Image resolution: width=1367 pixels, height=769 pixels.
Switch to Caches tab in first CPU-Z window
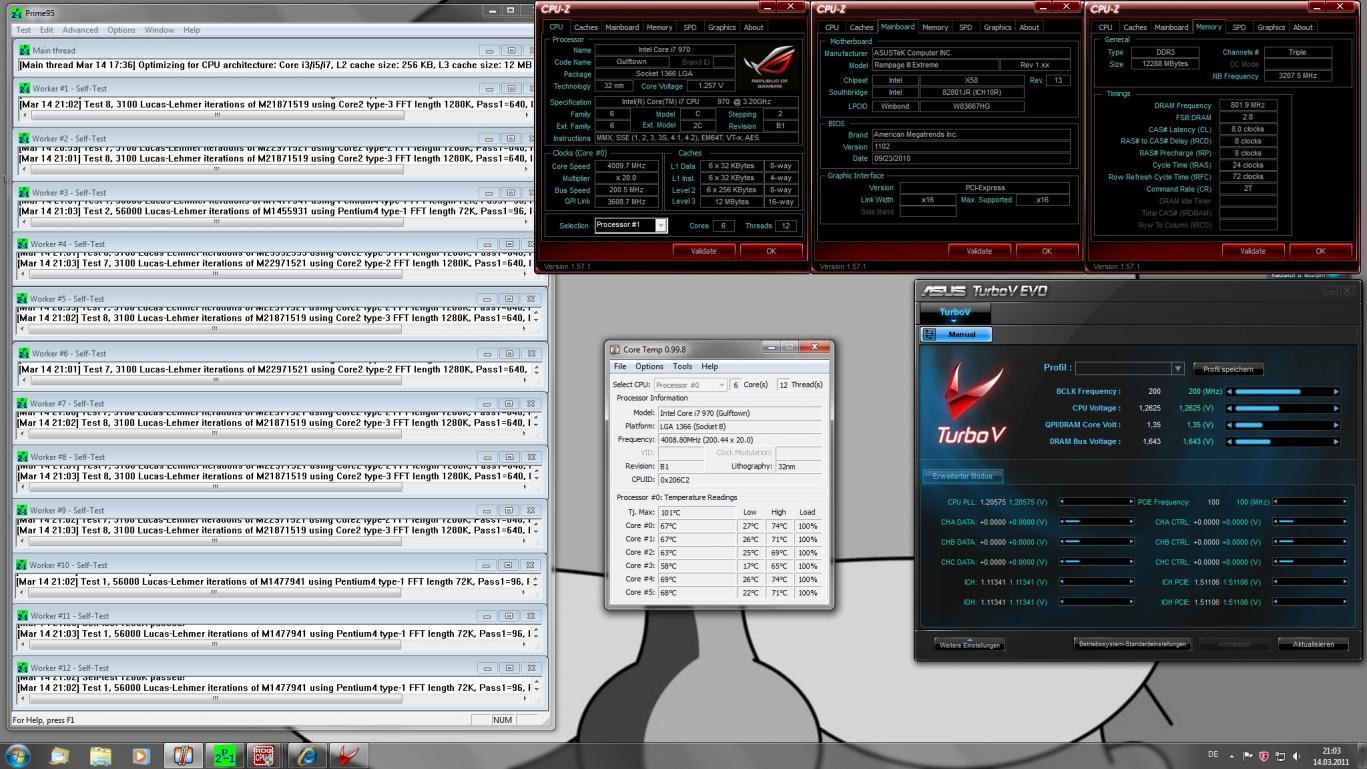click(586, 27)
